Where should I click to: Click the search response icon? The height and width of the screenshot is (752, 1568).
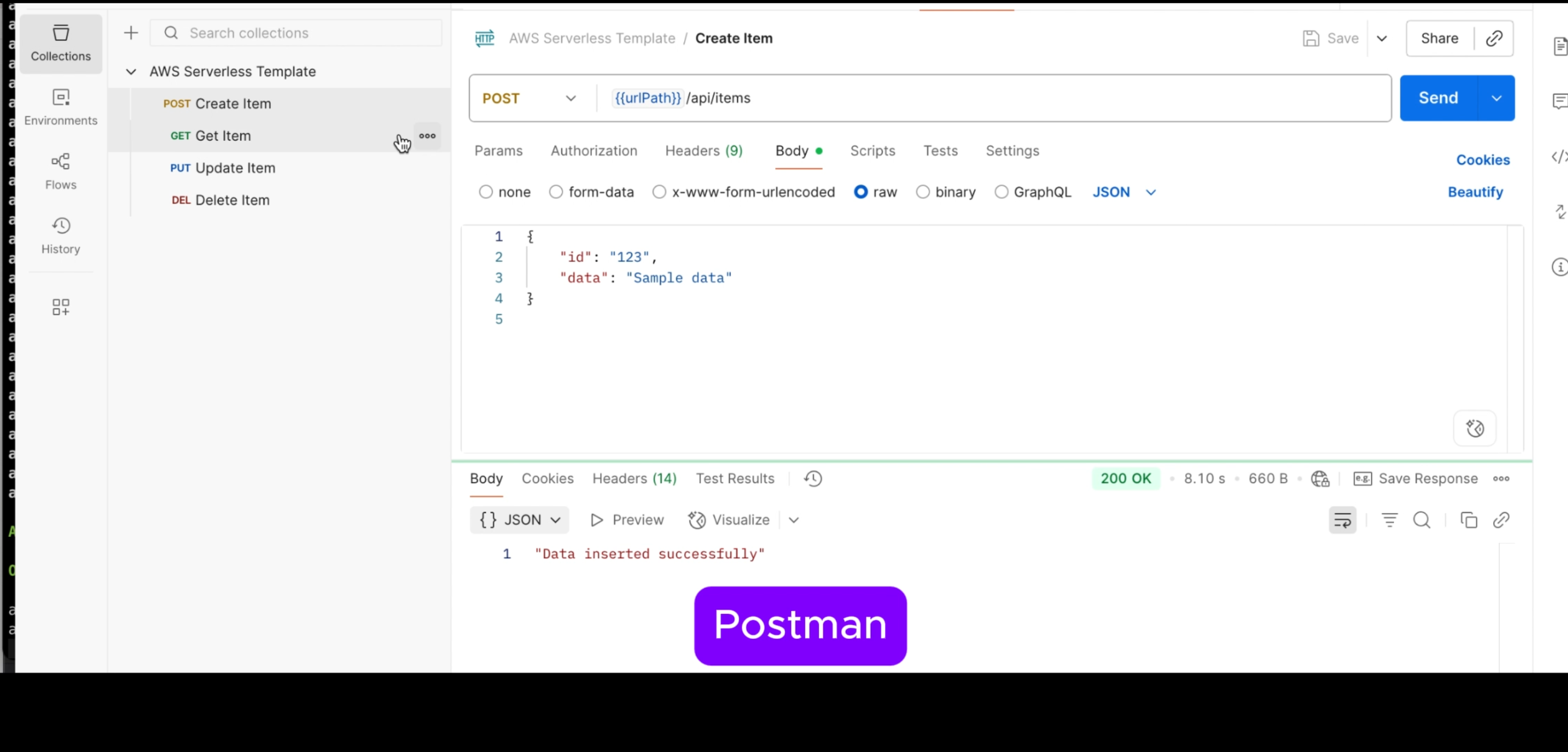1421,520
